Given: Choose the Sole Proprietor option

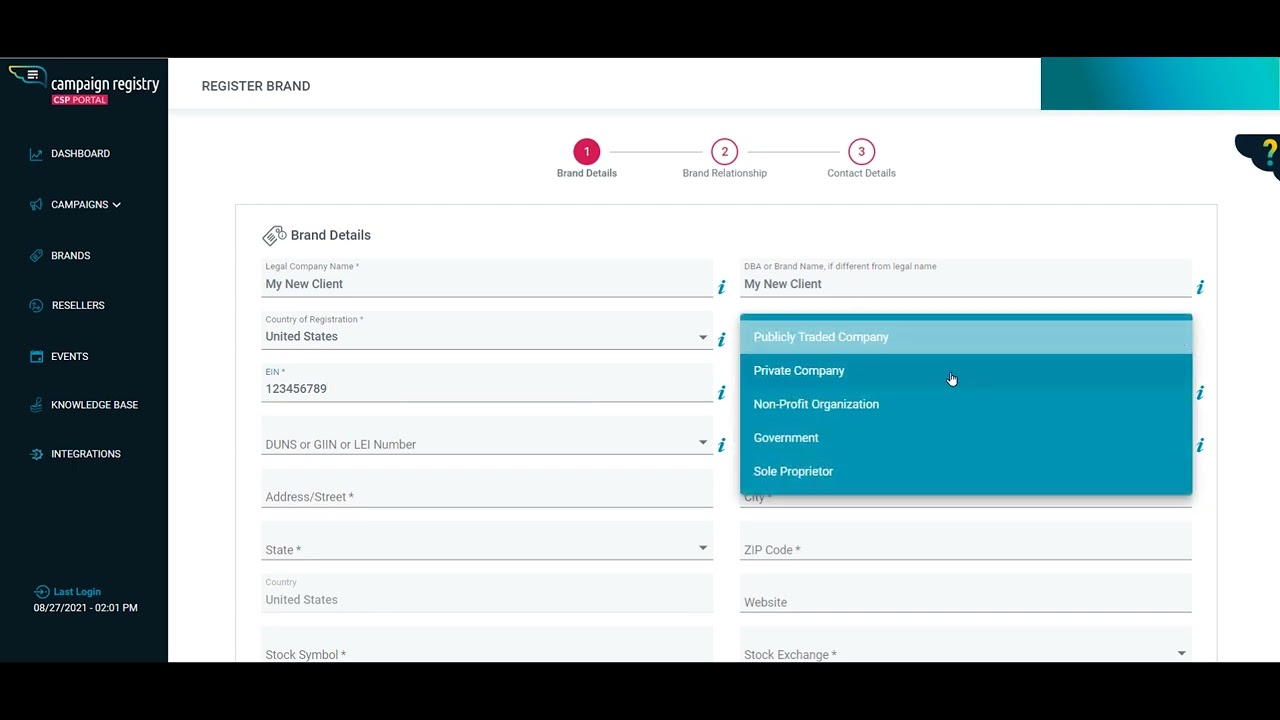Looking at the screenshot, I should click(x=966, y=471).
